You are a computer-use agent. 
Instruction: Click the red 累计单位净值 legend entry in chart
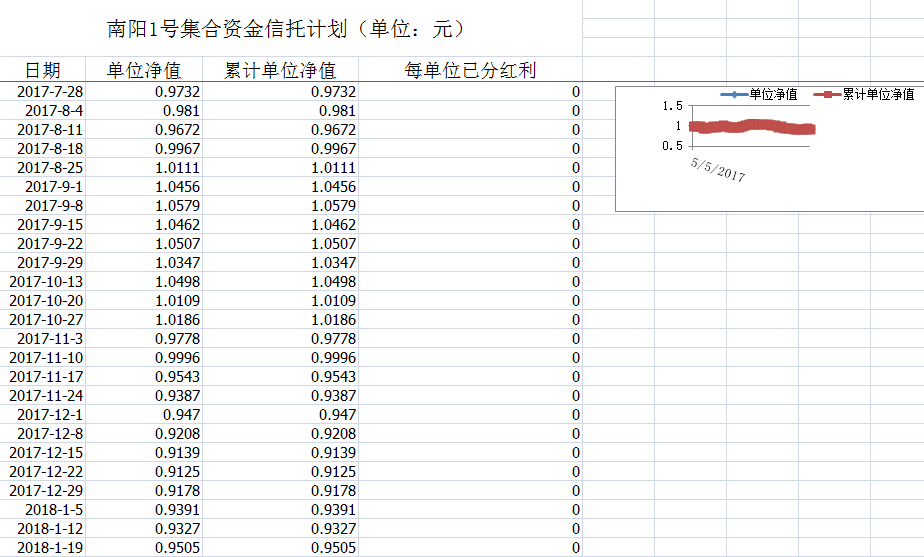864,95
